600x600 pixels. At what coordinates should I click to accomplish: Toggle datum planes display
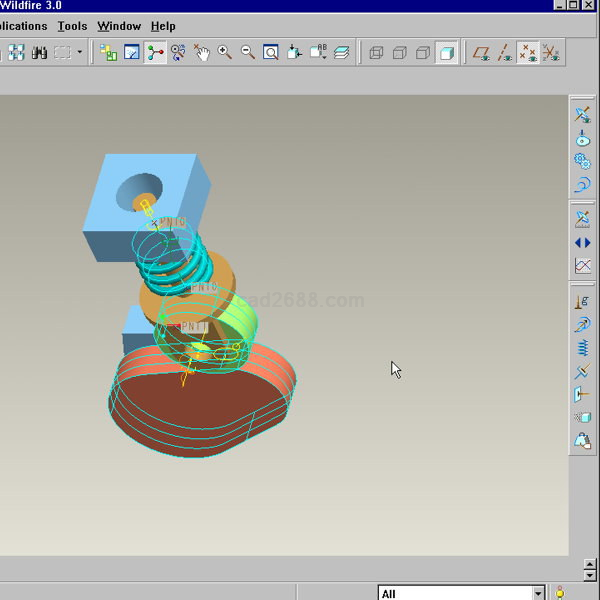[481, 52]
